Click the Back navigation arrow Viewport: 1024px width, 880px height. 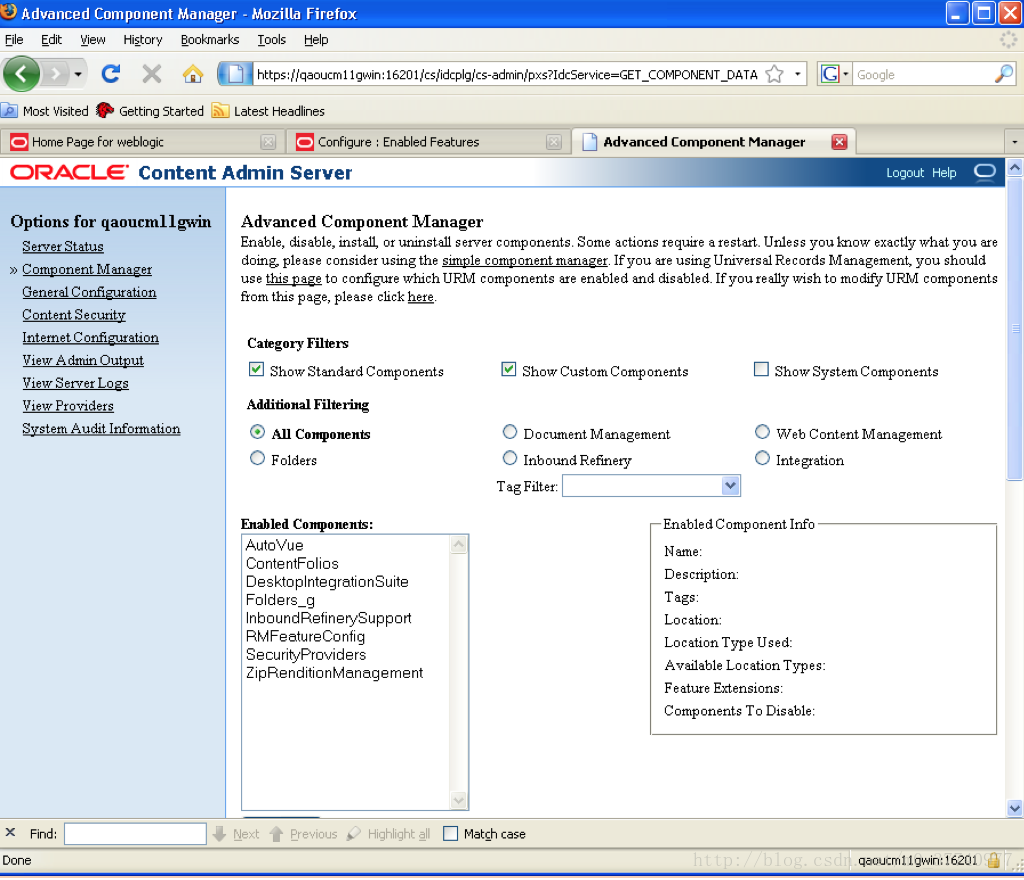[x=22, y=73]
